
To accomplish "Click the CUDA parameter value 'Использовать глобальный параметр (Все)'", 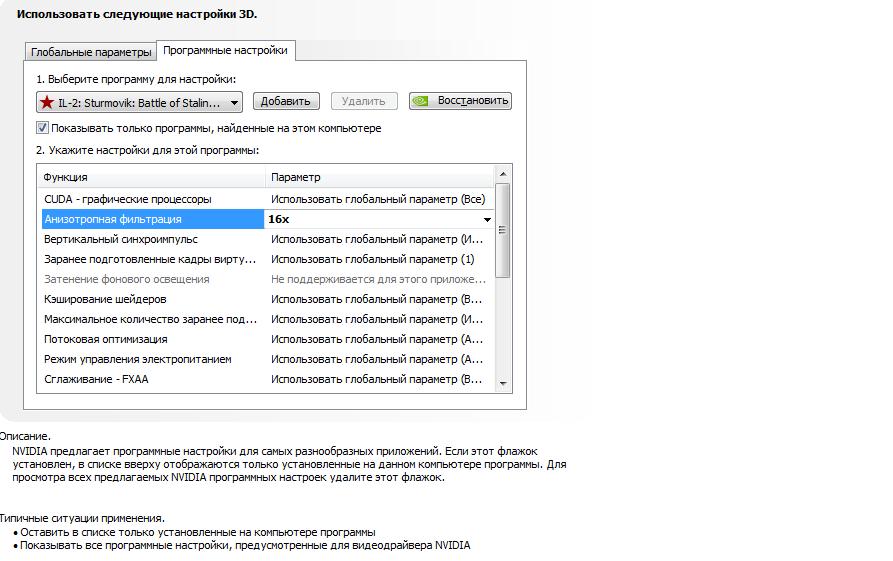I will [378, 199].
